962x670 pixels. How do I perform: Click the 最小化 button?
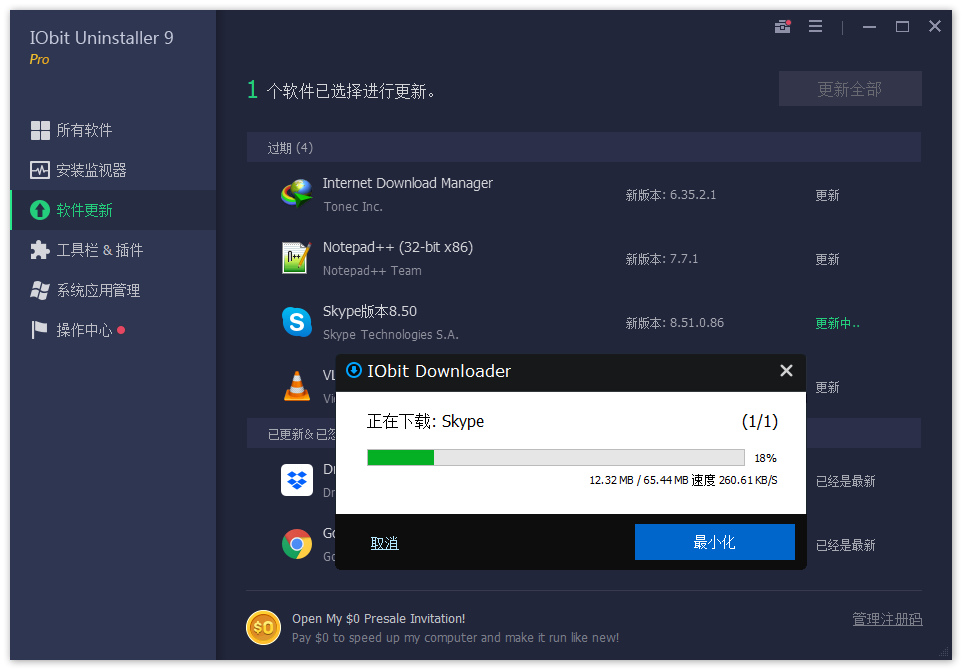pos(715,542)
